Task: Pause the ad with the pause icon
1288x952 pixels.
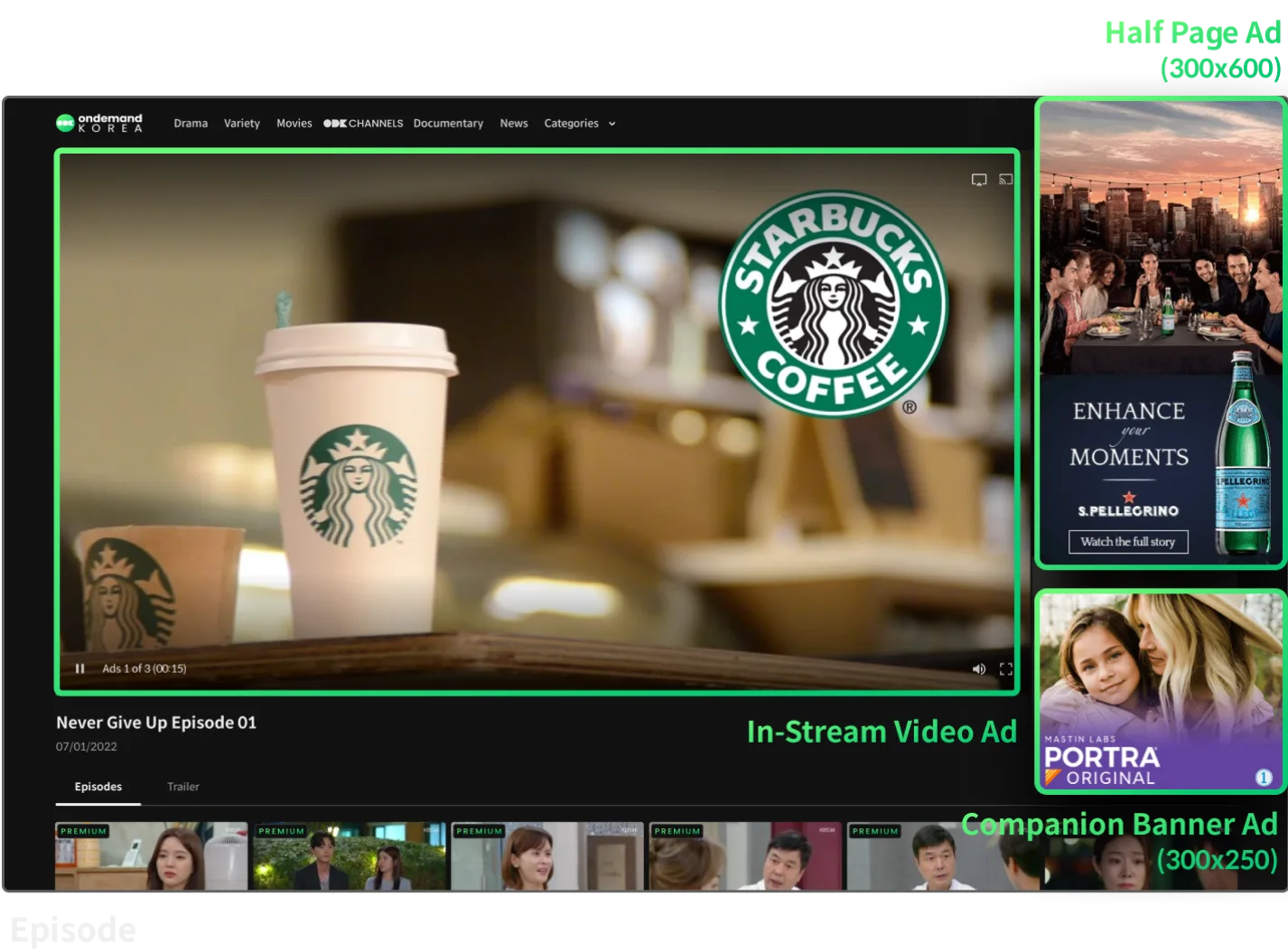Action: 79,668
